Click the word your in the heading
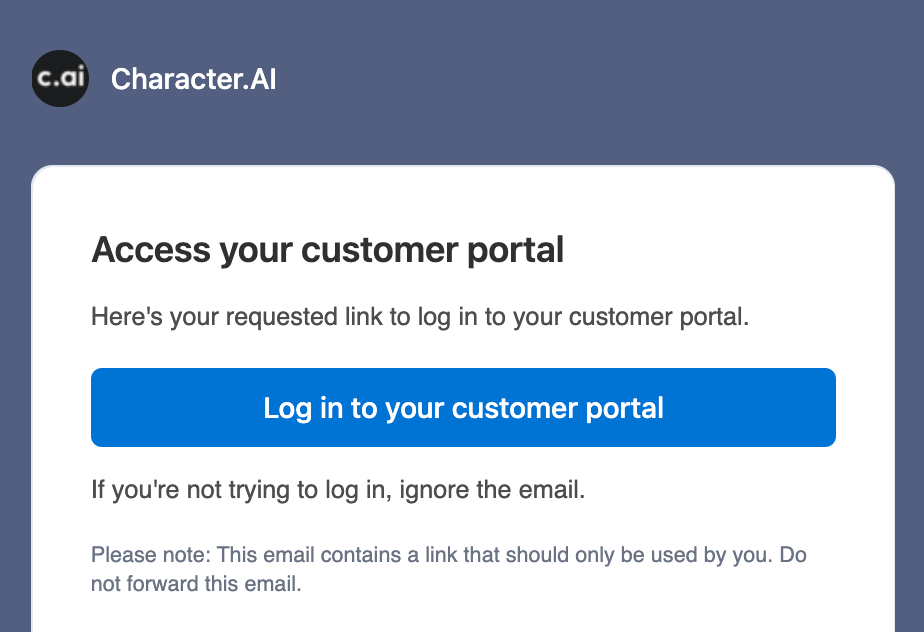 tap(256, 252)
